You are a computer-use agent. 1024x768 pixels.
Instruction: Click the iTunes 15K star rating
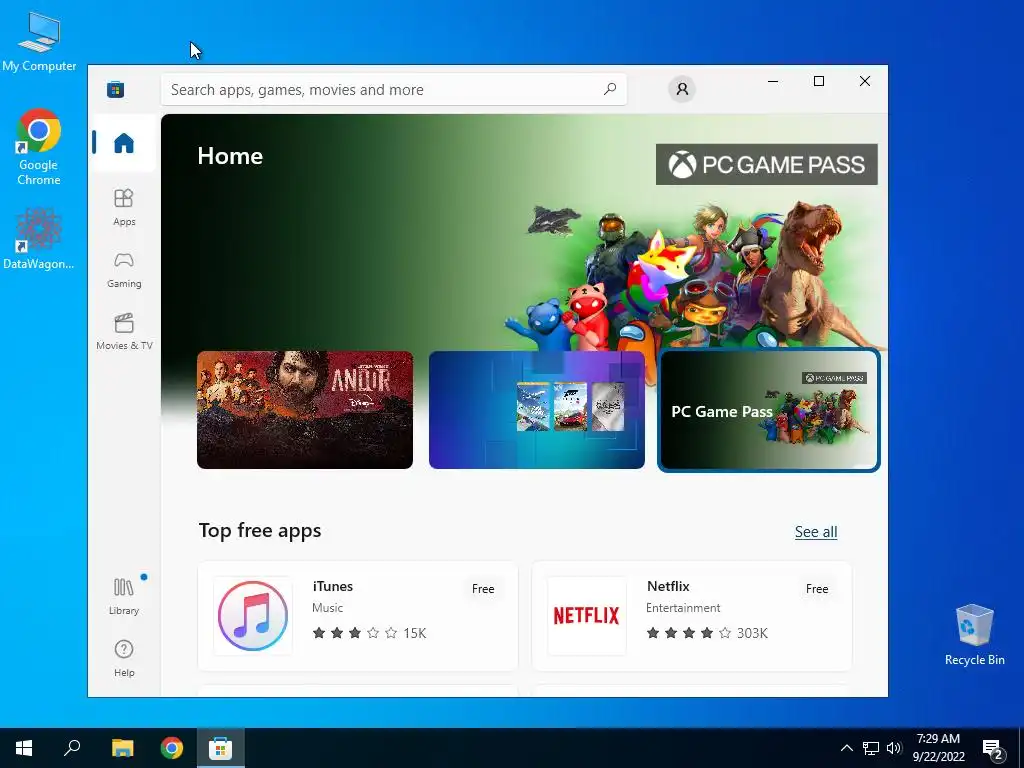pos(369,633)
